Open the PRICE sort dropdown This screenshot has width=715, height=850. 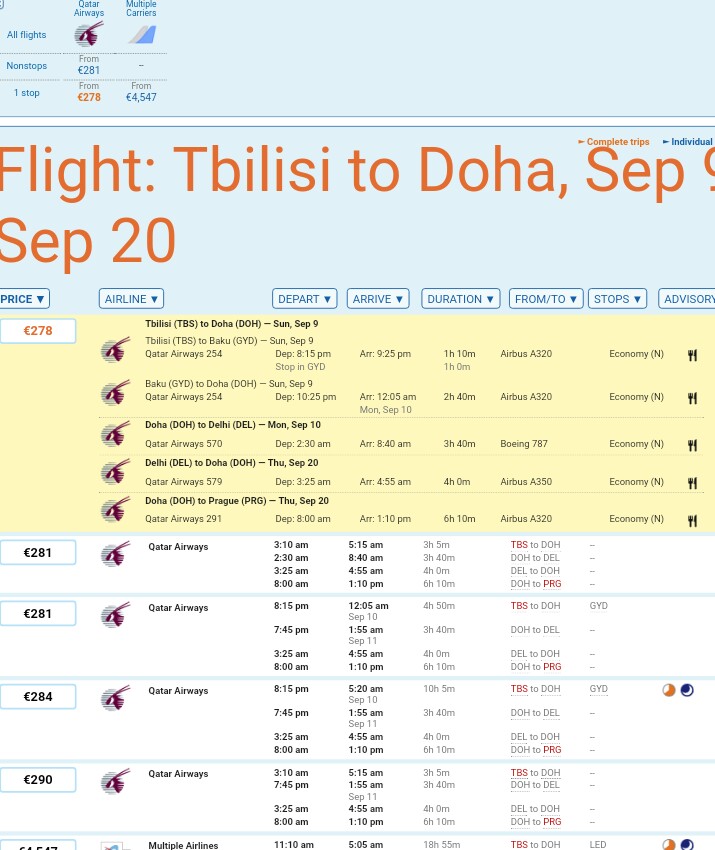(x=24, y=299)
